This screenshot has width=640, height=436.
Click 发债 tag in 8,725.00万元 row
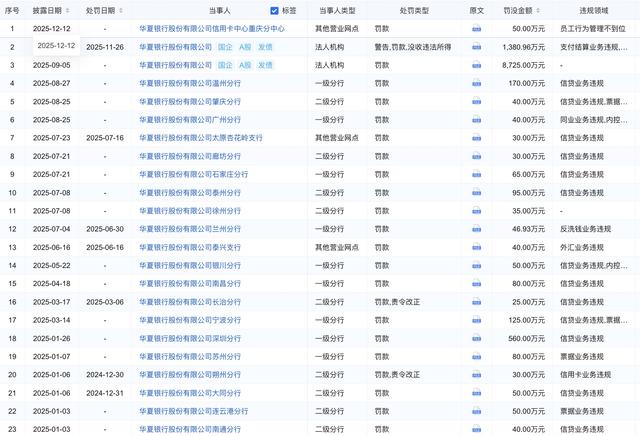[265, 65]
